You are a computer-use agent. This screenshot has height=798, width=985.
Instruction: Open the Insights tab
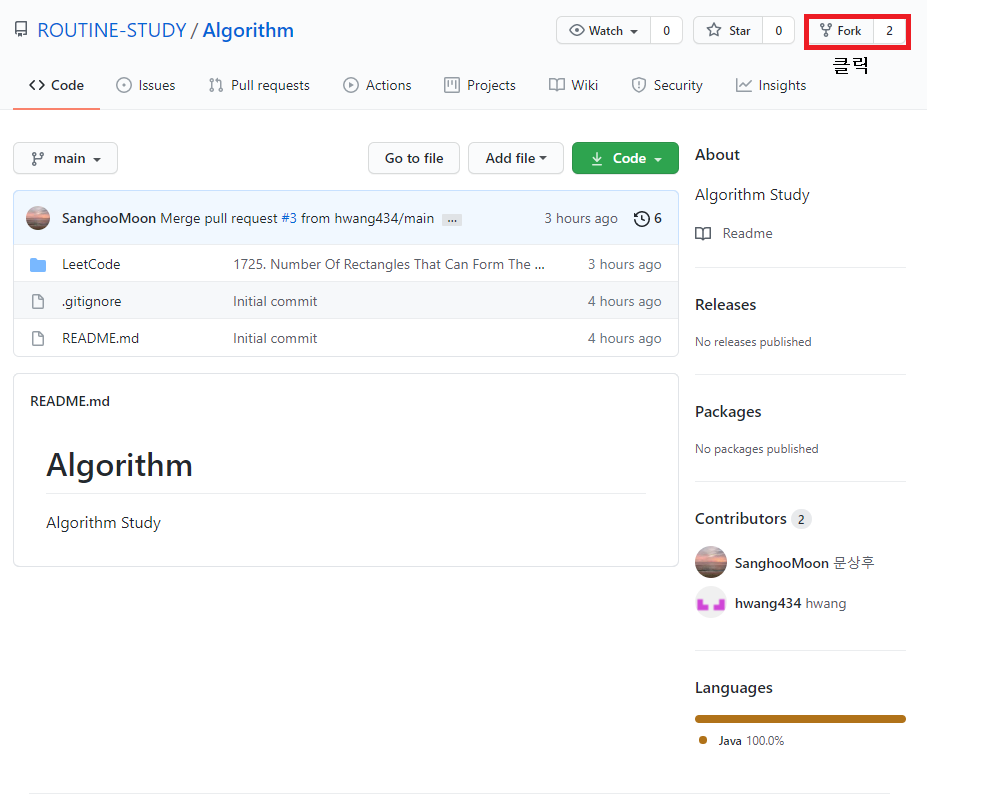[x=771, y=85]
